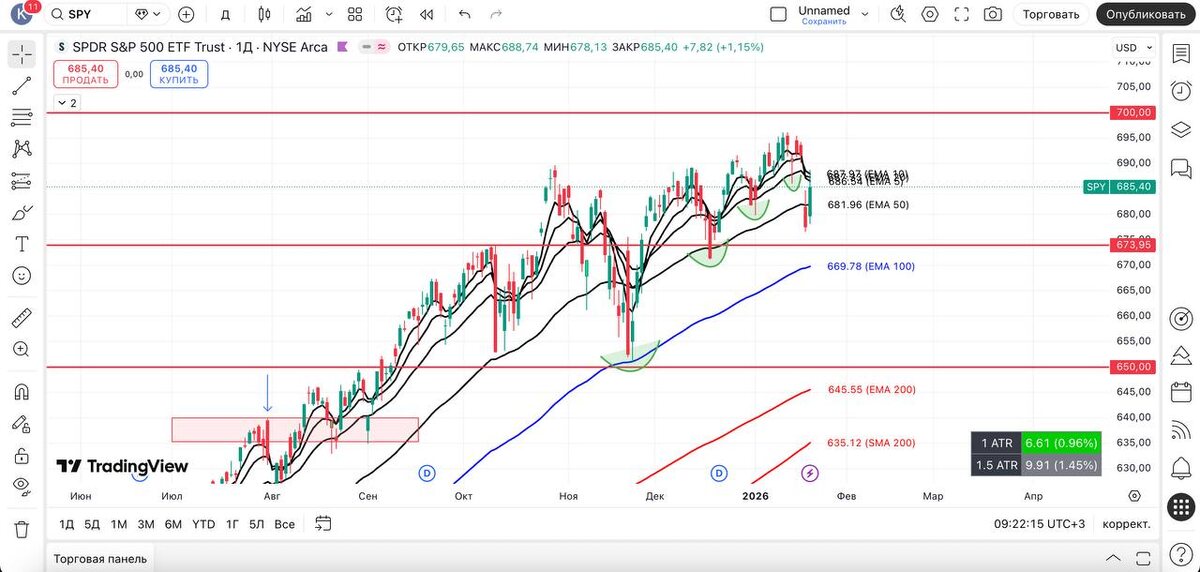Select the 5Л time range
This screenshot has width=1200, height=572.
coord(257,524)
